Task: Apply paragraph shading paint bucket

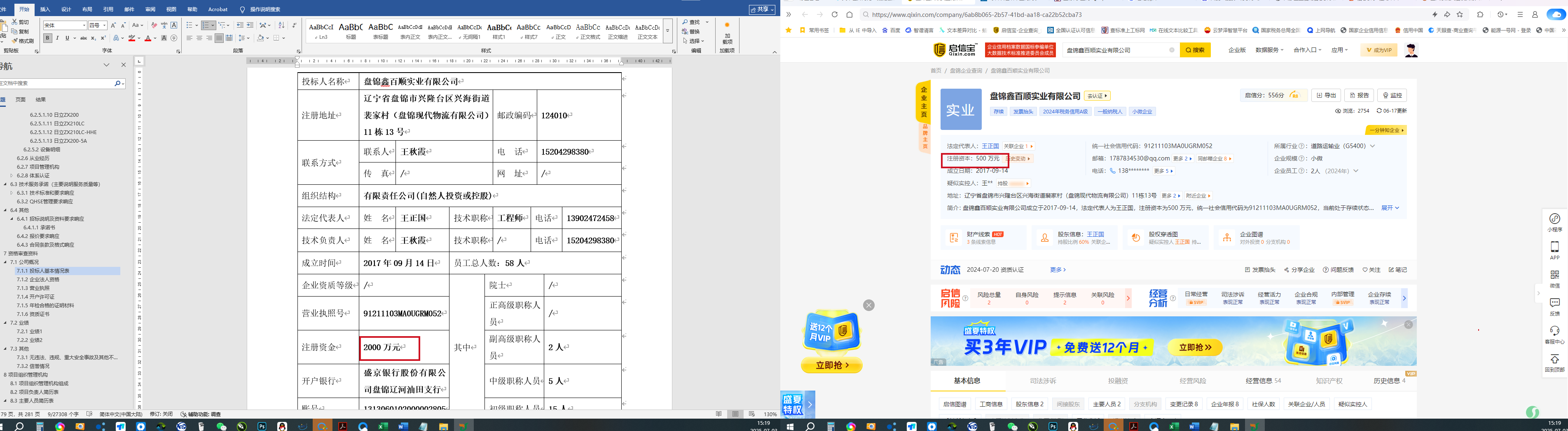Action: pyautogui.click(x=260, y=38)
